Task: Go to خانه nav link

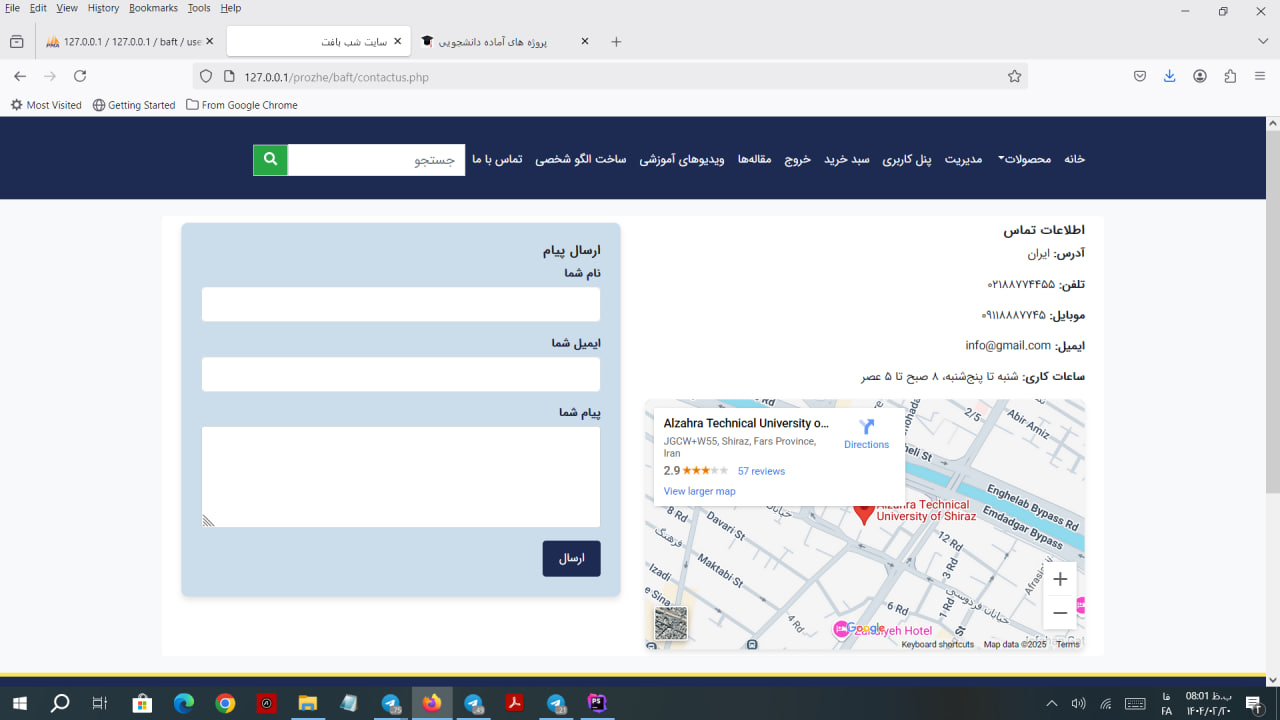Action: pyautogui.click(x=1074, y=159)
